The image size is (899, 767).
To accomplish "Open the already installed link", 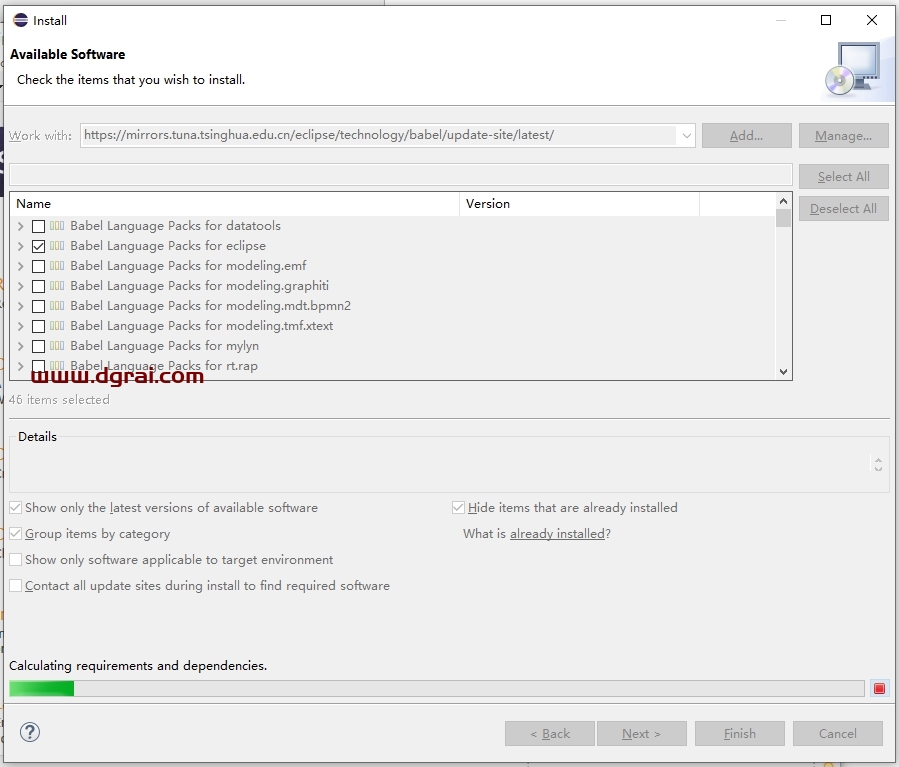I will click(x=557, y=534).
